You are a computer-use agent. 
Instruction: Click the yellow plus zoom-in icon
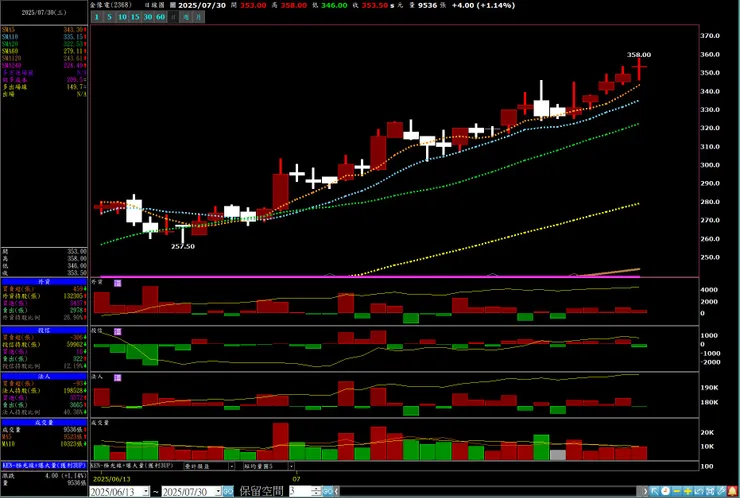688,491
